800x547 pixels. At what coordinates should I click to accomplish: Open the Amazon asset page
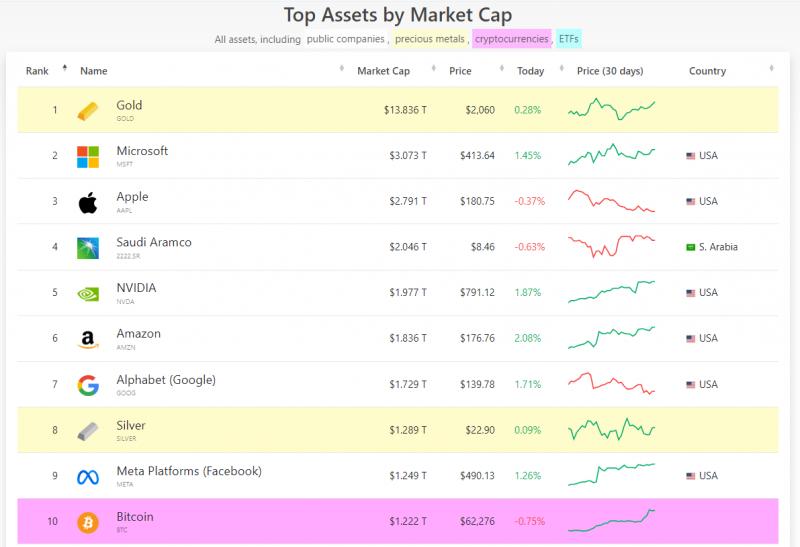coord(138,334)
